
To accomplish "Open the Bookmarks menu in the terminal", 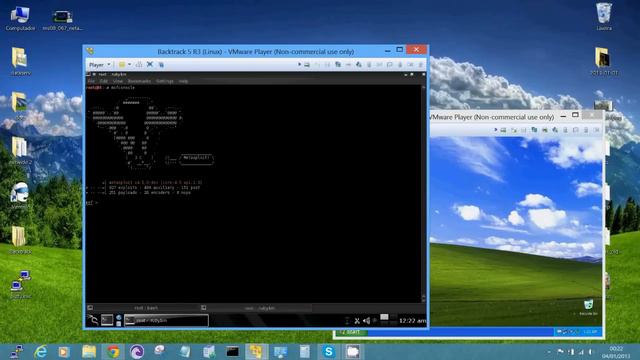I will pyautogui.click(x=139, y=81).
